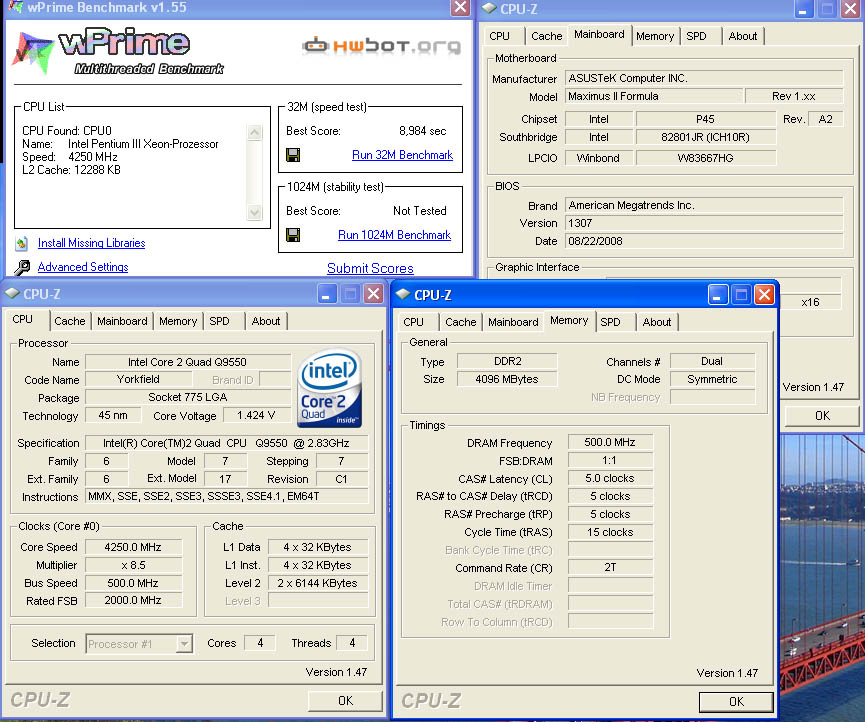Click CPU-Z CPU window title icon
Screen dimensions: 865x722
12,293
